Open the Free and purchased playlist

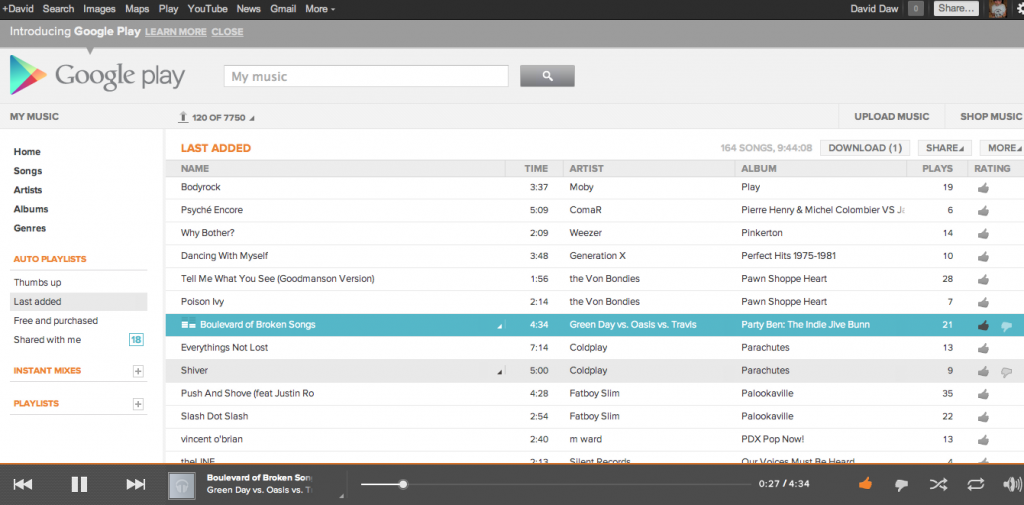click(x=56, y=321)
